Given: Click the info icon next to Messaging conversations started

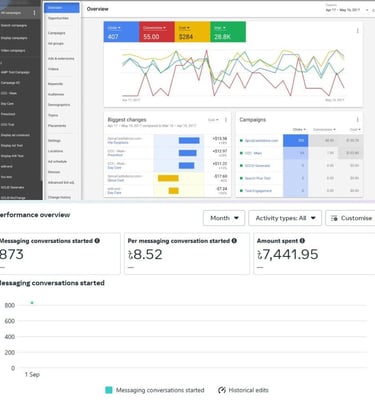Looking at the screenshot, I should tap(97, 240).
